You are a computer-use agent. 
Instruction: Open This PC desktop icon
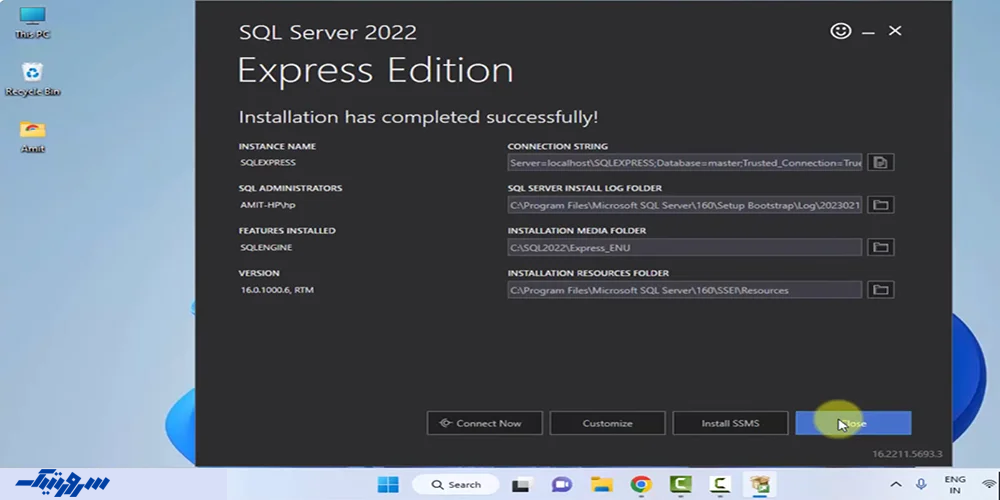[x=33, y=22]
